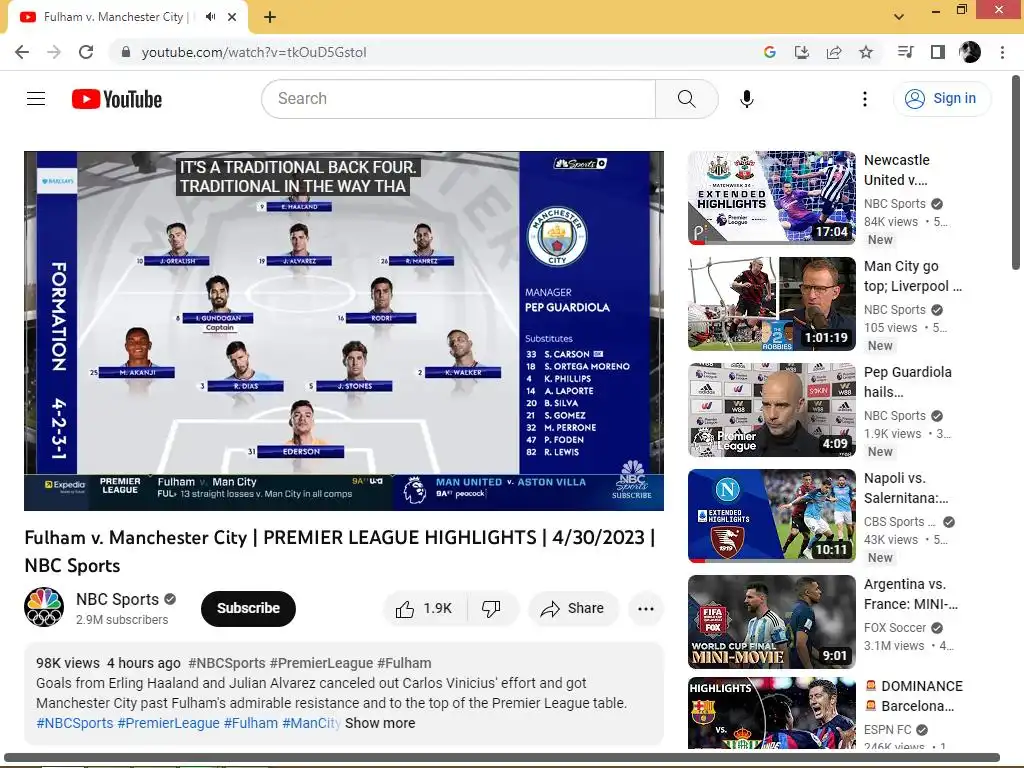
Task: Open YouTube settings three-dot menu
Action: (x=865, y=99)
